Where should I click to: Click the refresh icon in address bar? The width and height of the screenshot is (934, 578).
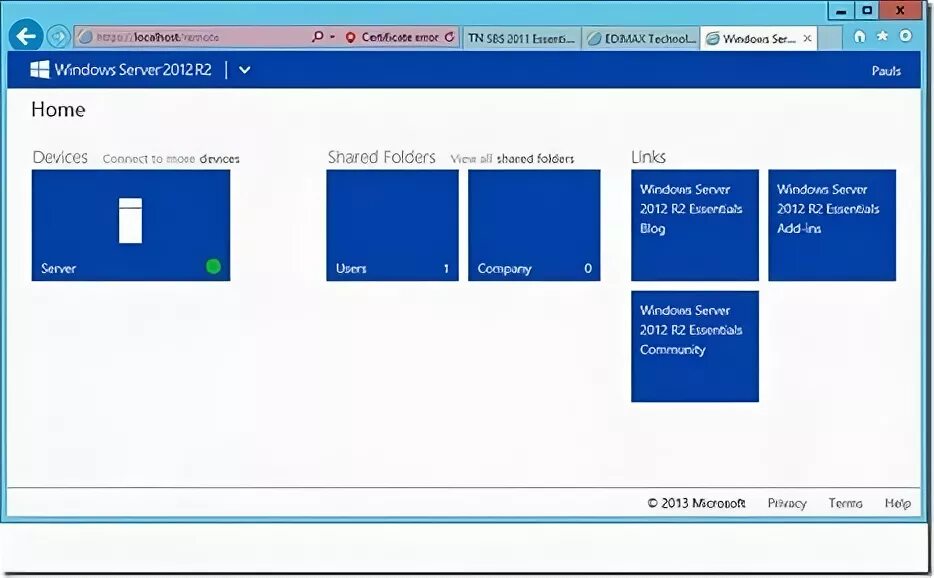point(450,37)
